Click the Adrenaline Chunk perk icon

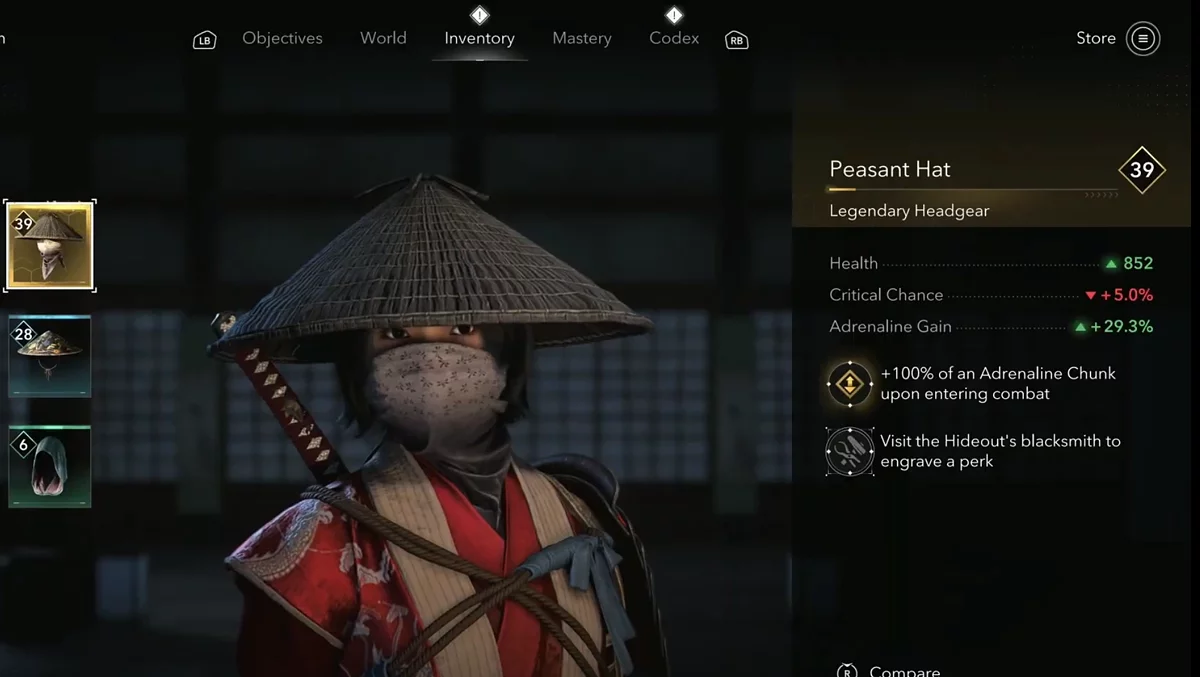coord(850,383)
